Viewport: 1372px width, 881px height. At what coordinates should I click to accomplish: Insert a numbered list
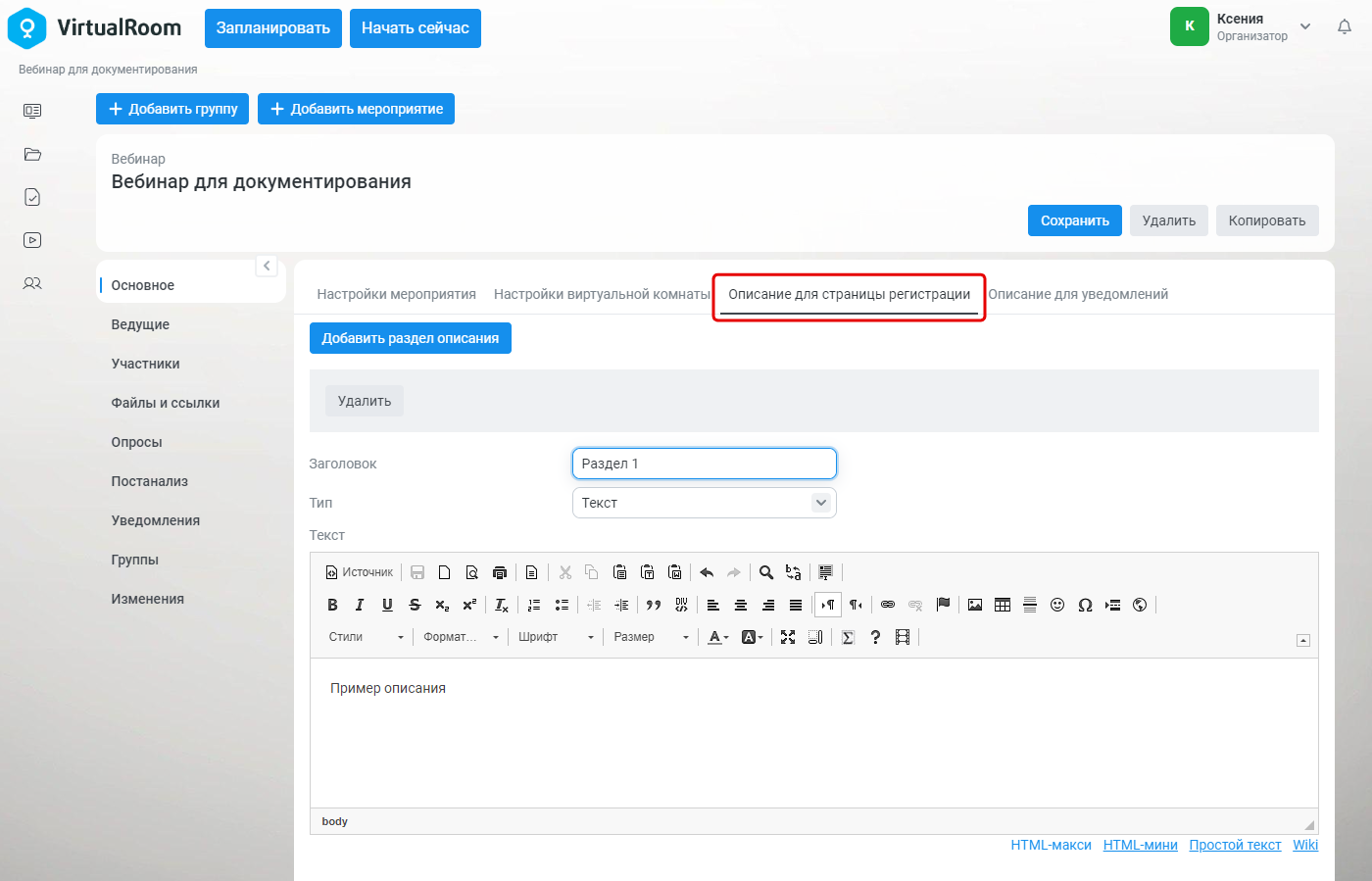[x=534, y=605]
